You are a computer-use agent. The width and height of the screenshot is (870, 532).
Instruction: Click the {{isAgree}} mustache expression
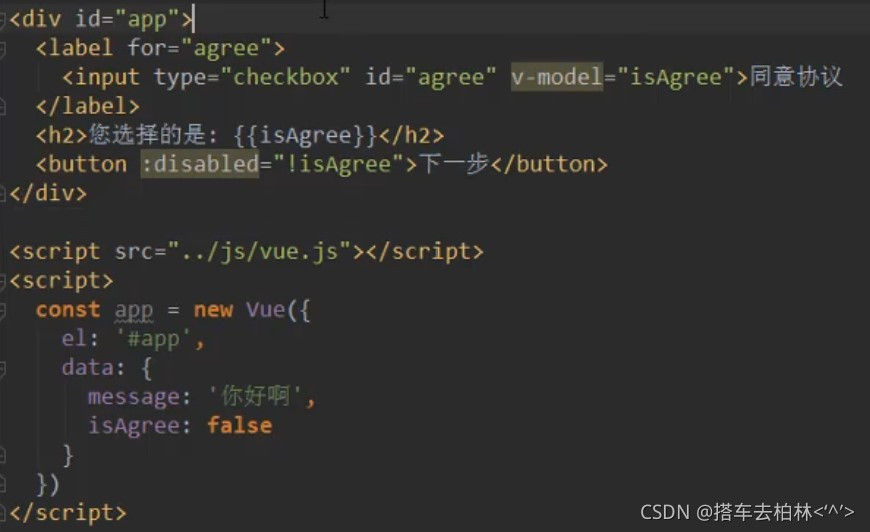(305, 135)
